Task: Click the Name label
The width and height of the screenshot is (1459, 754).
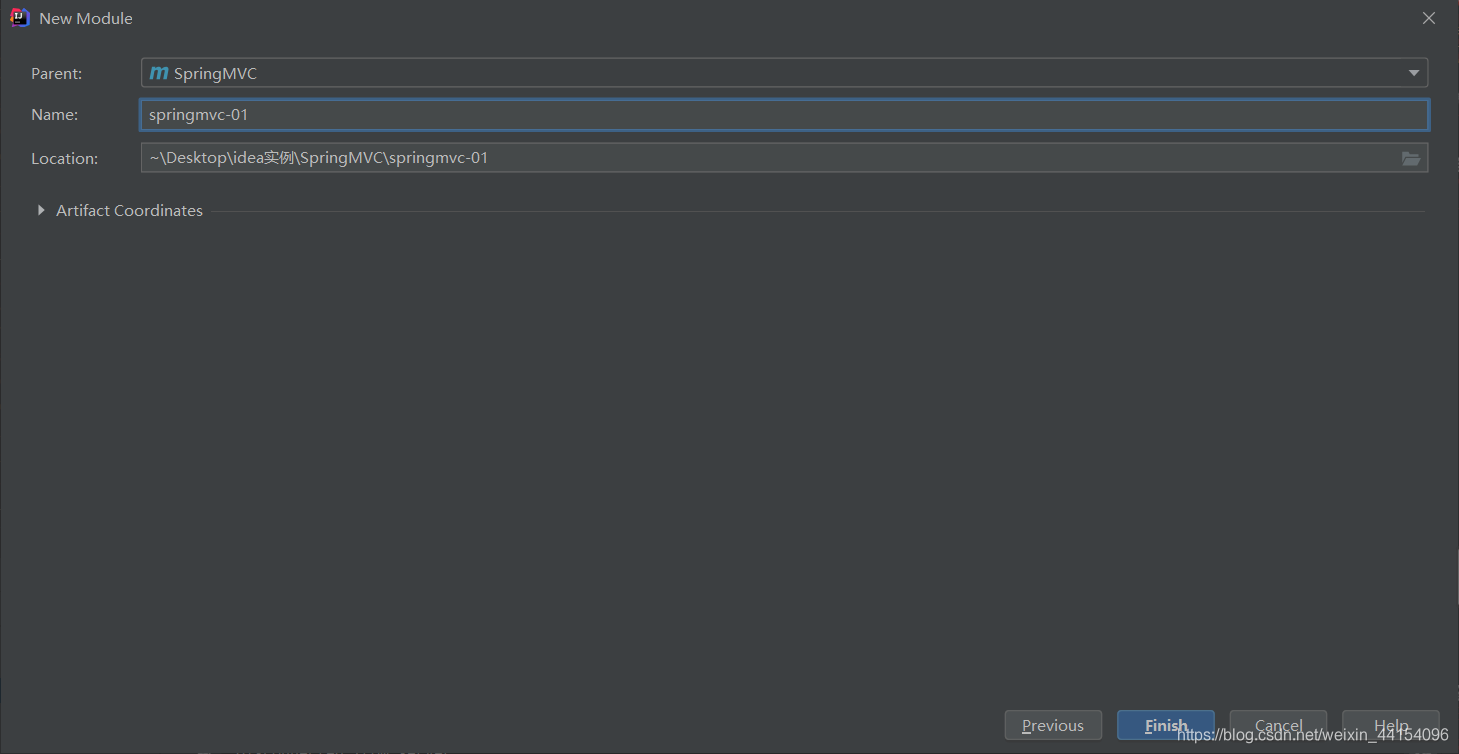Action: (54, 115)
